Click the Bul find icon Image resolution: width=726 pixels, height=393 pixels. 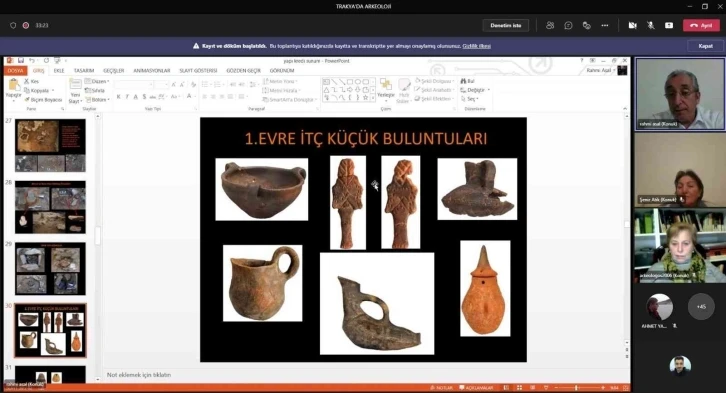coord(463,81)
